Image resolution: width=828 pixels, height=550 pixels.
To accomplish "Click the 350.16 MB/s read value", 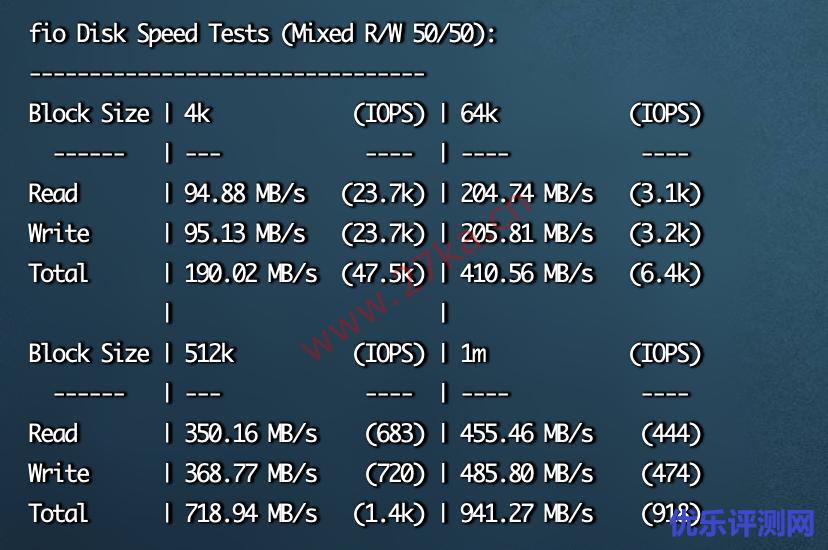I will pyautogui.click(x=251, y=434).
